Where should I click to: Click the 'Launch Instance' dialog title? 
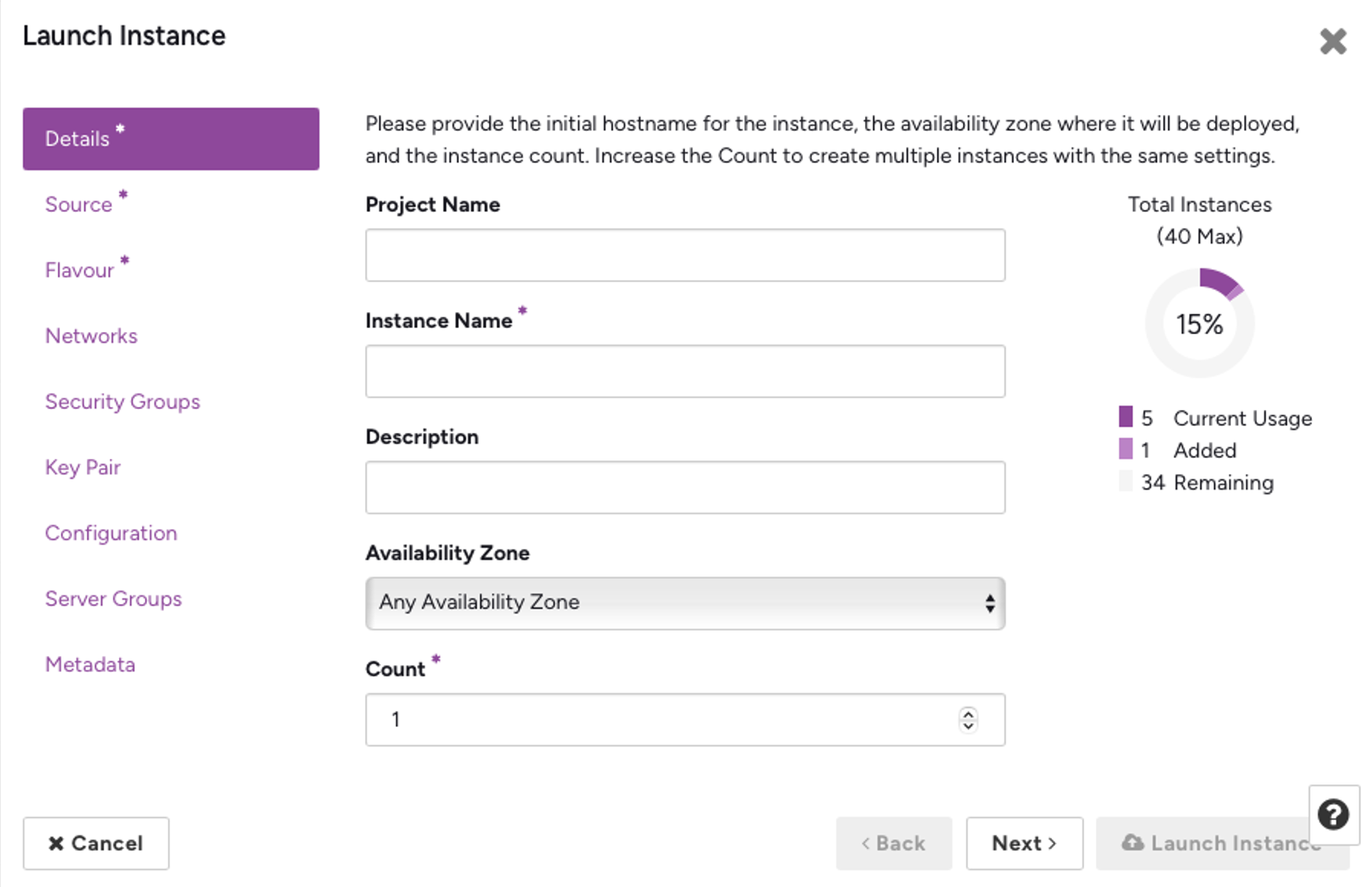point(124,35)
